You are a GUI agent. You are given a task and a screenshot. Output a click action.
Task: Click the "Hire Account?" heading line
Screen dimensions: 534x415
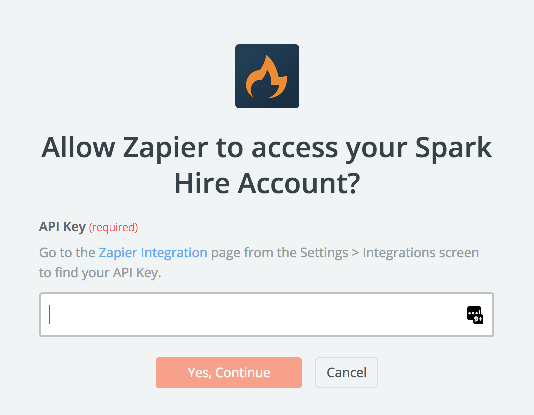267,183
